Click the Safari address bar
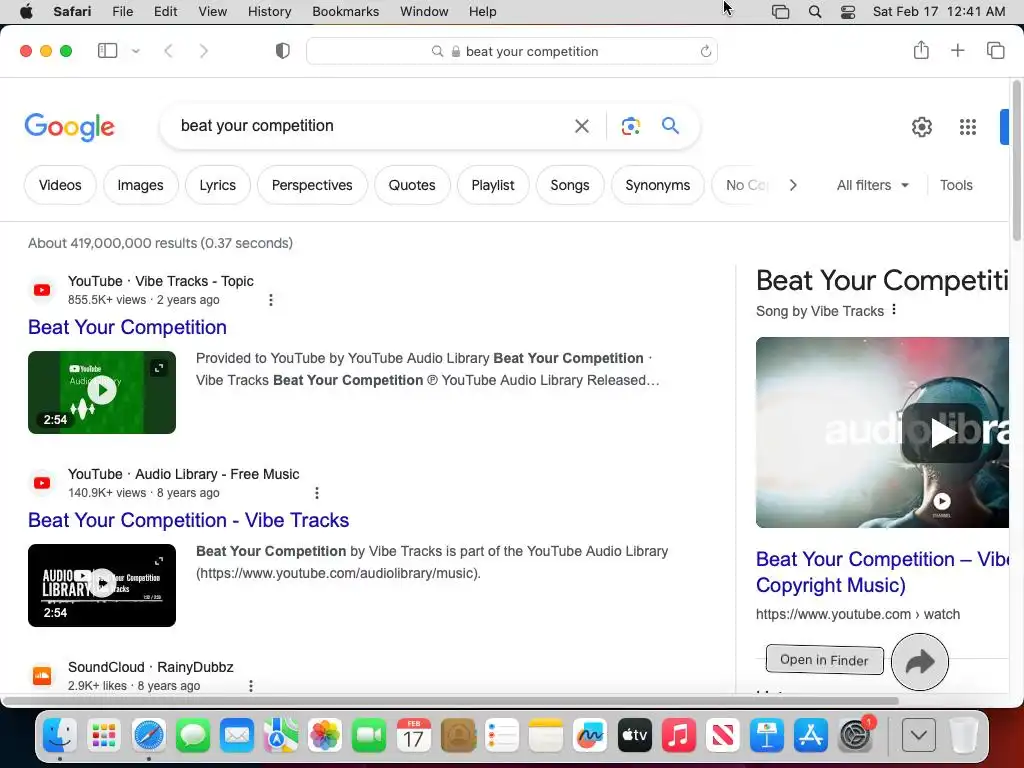Viewport: 1024px width, 768px height. pos(512,51)
